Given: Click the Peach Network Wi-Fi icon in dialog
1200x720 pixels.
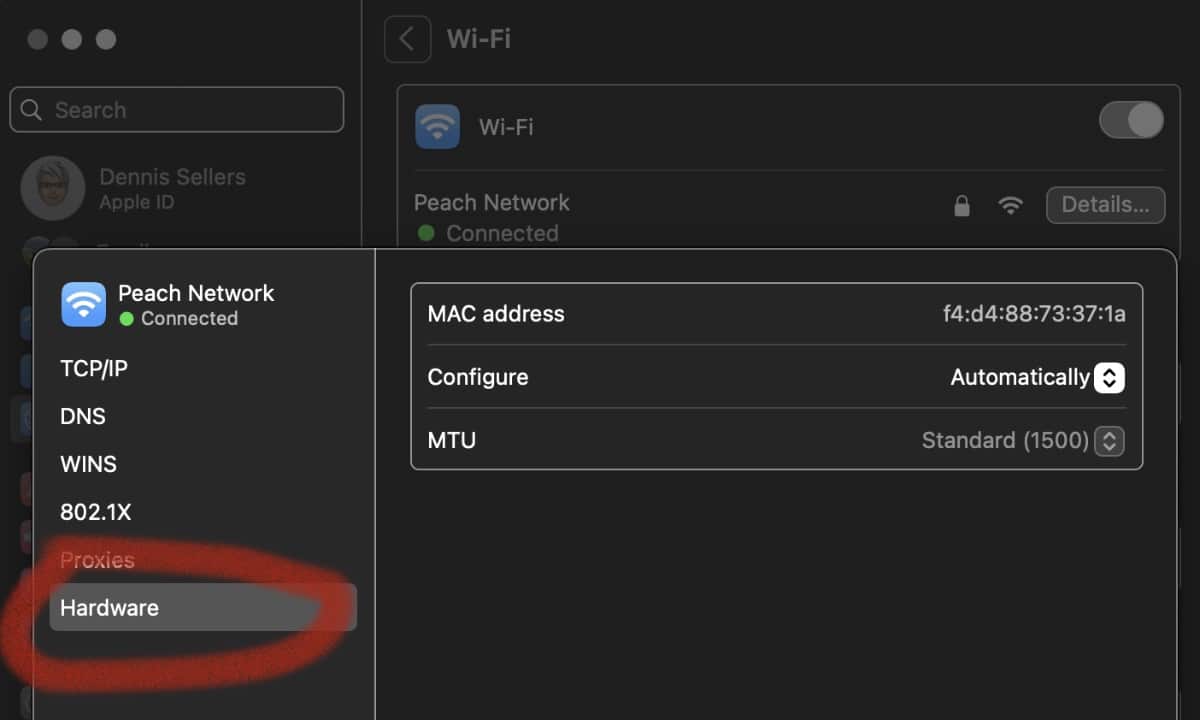Looking at the screenshot, I should pyautogui.click(x=83, y=304).
